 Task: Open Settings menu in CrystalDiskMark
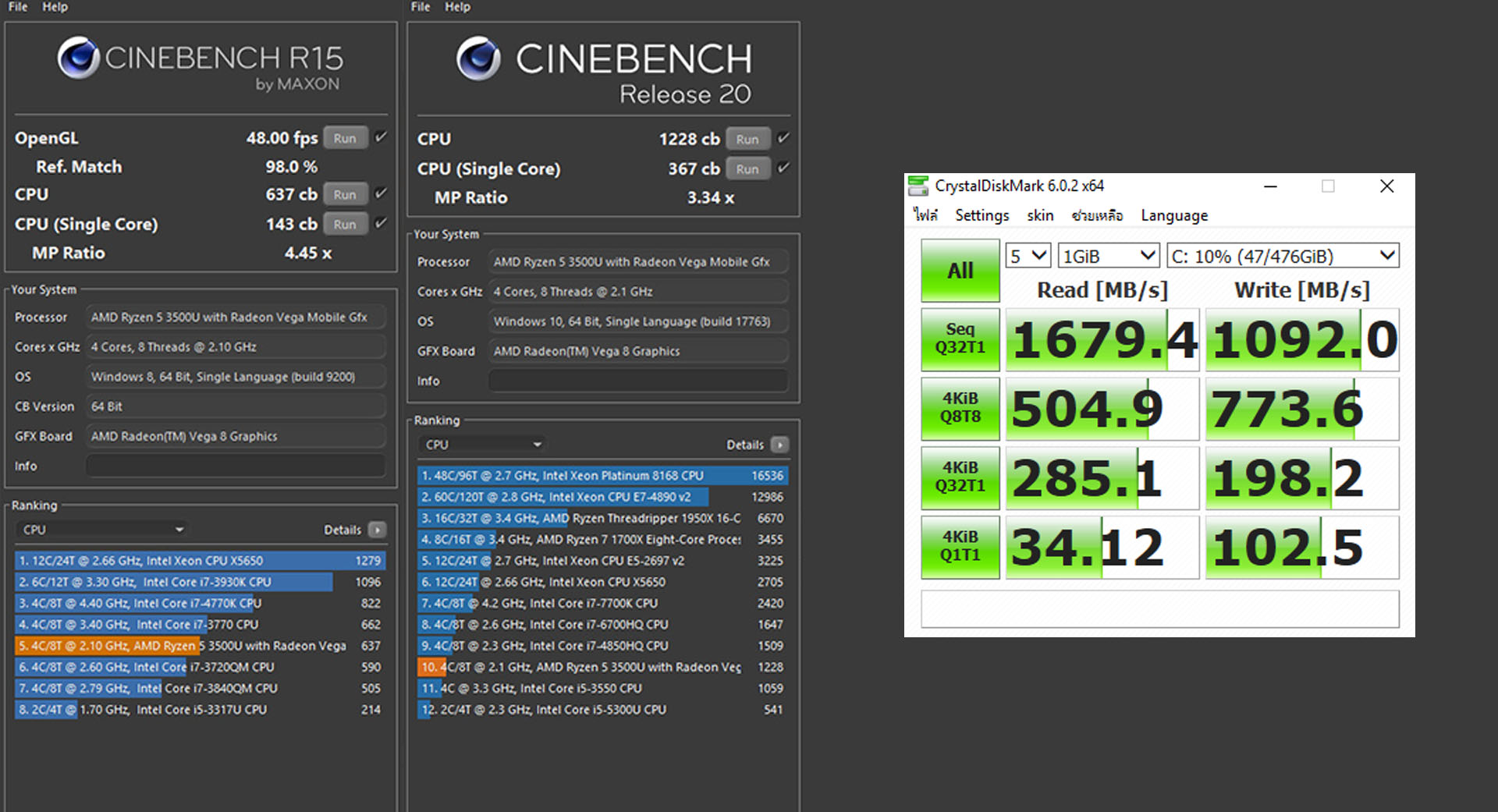click(982, 215)
